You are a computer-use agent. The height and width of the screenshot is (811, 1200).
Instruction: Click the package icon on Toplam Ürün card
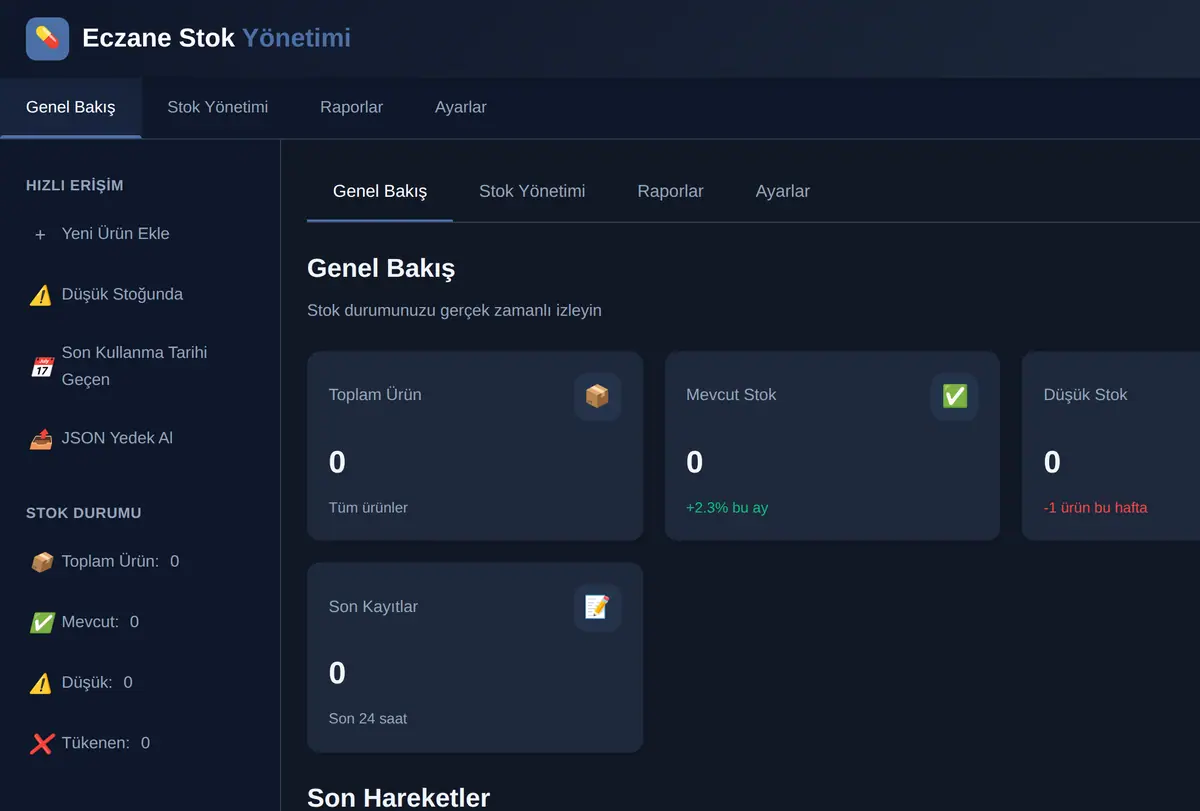597,396
